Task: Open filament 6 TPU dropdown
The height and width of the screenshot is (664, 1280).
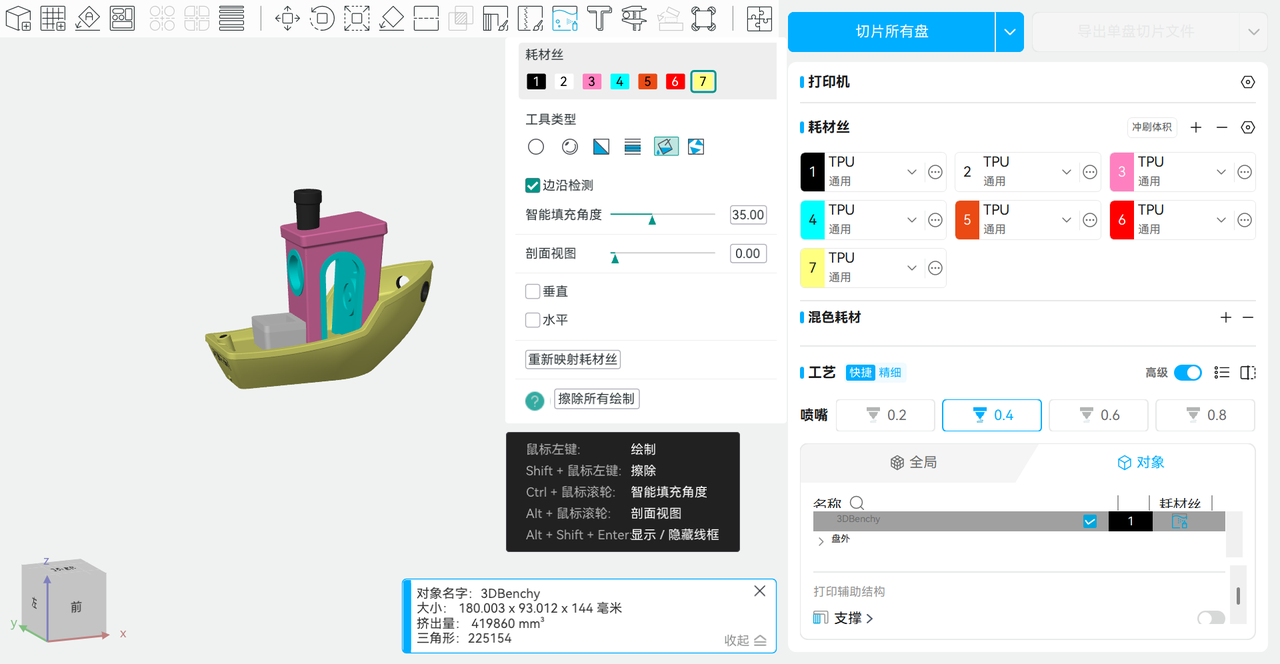Action: [1221, 220]
